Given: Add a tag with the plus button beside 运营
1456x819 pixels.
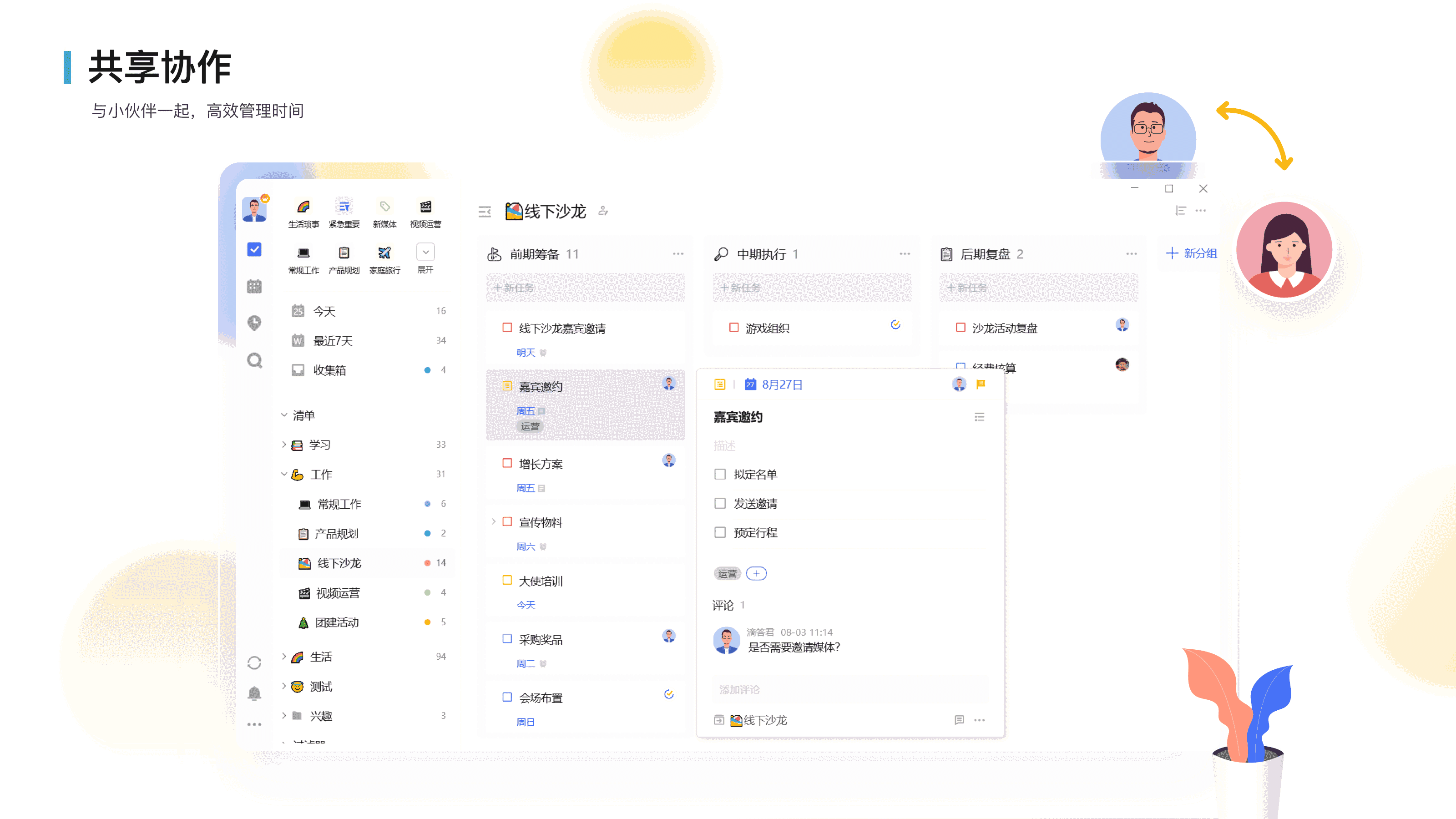Looking at the screenshot, I should tap(756, 573).
